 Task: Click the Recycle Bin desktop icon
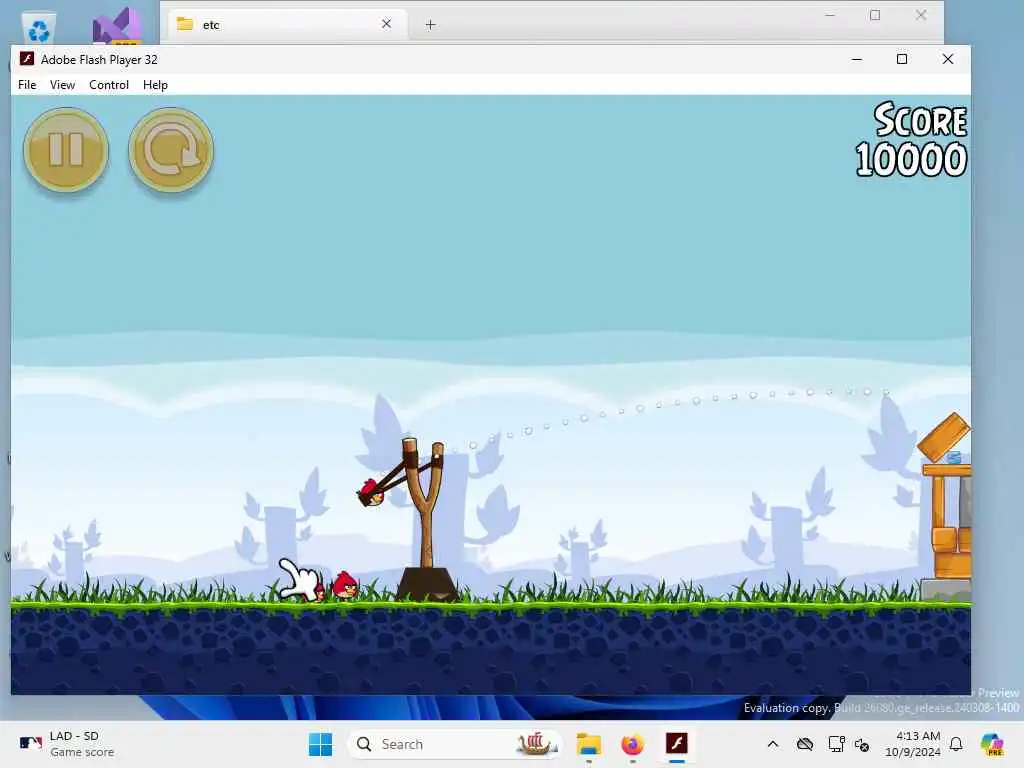(39, 29)
